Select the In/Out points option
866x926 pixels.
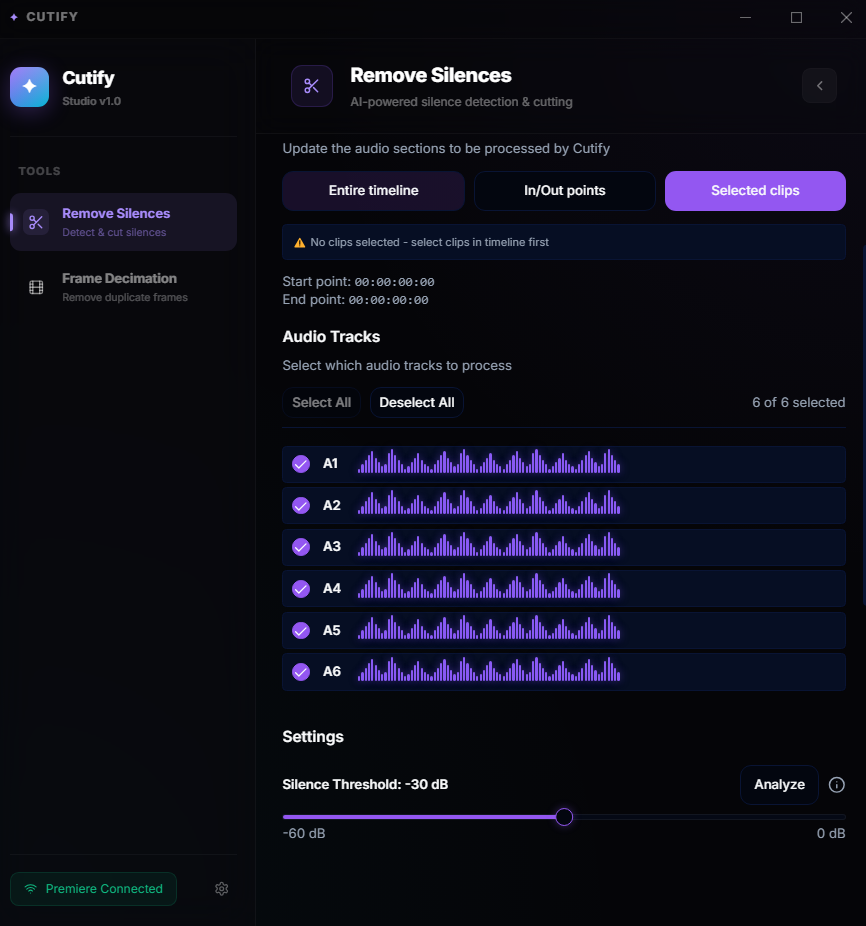565,191
